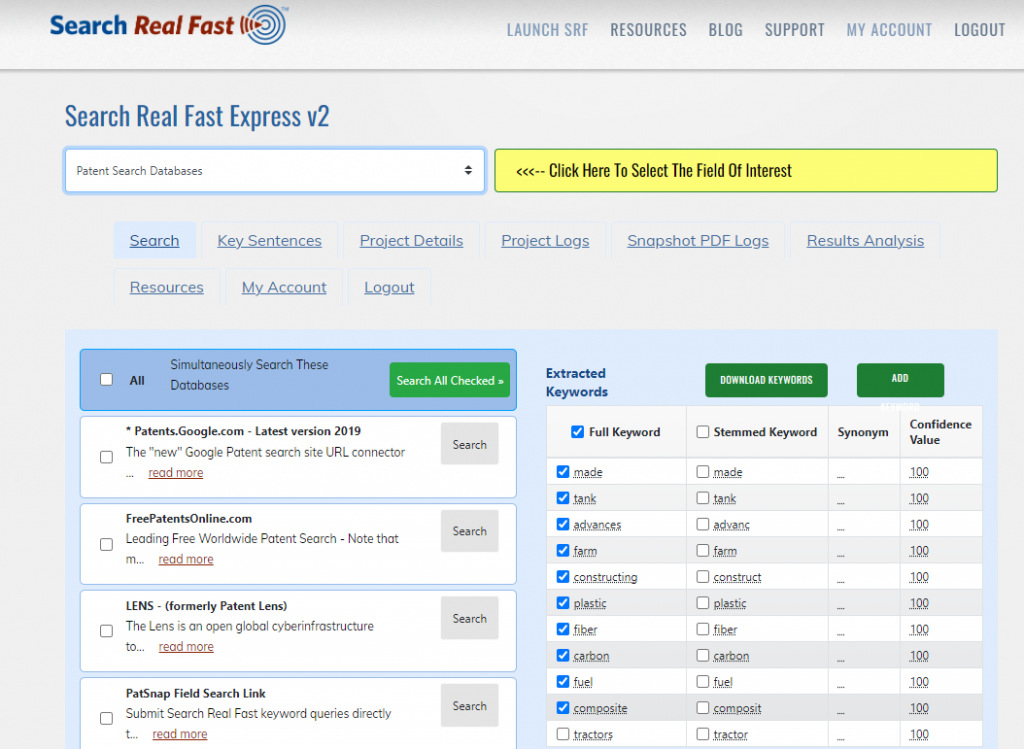Click the Download Keywords button
The height and width of the screenshot is (749, 1024).
(766, 380)
